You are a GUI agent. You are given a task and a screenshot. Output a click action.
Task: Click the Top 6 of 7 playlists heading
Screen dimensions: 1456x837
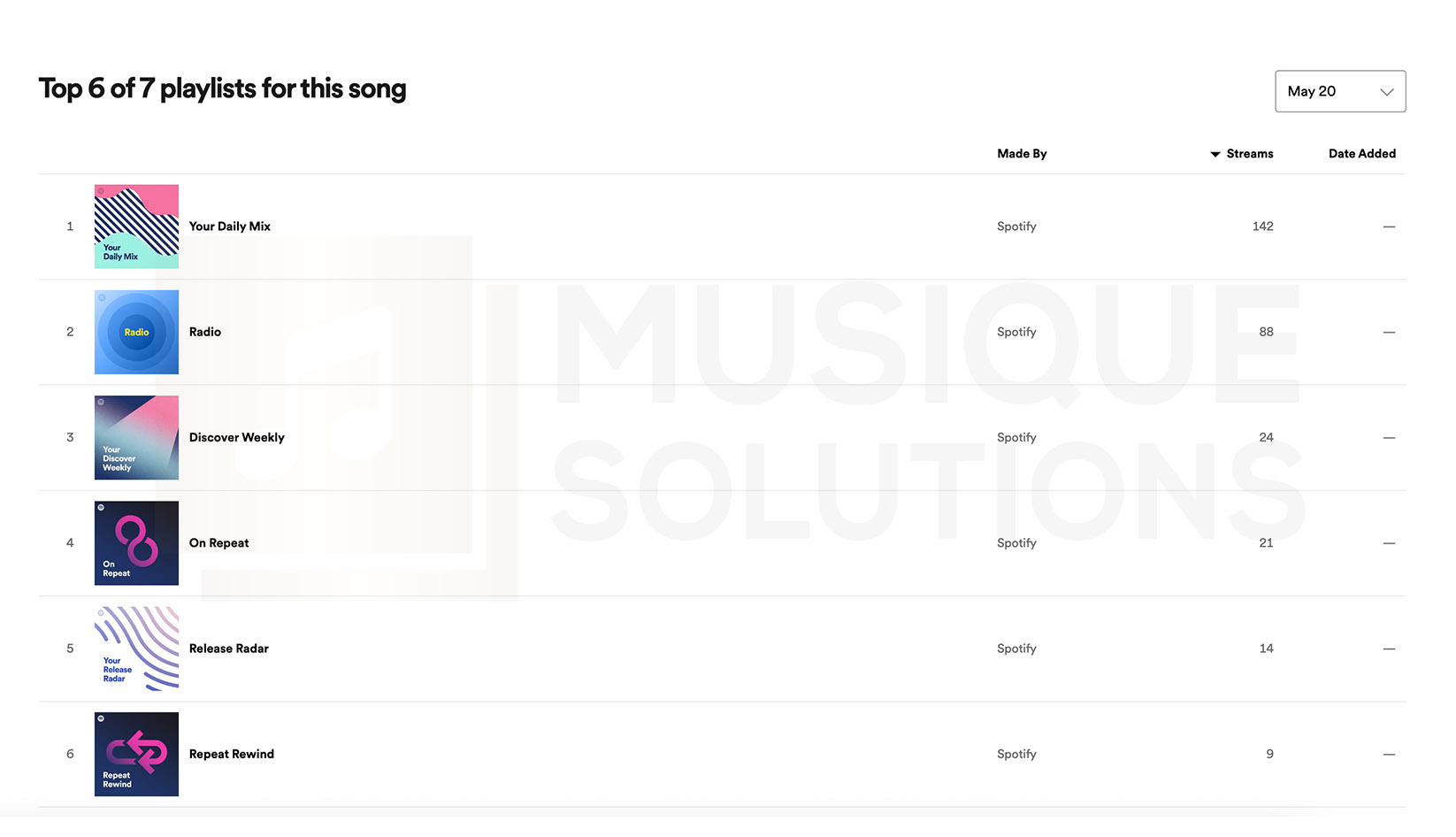(x=222, y=88)
